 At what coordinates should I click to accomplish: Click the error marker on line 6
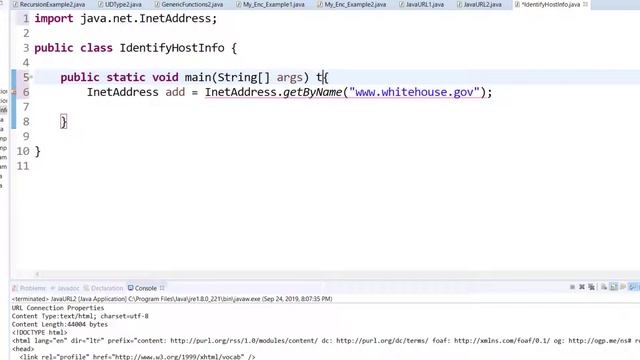click(13, 92)
